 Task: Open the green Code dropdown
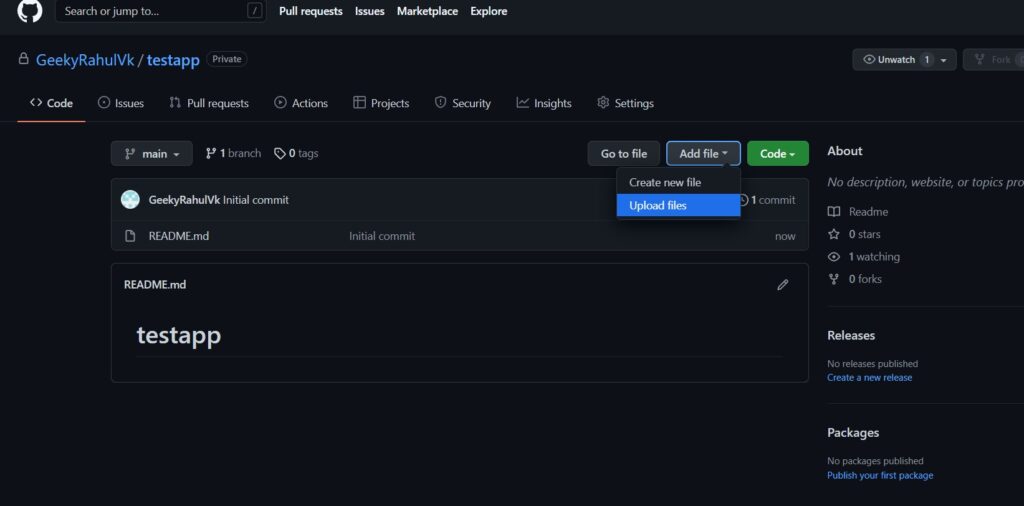[x=778, y=153]
